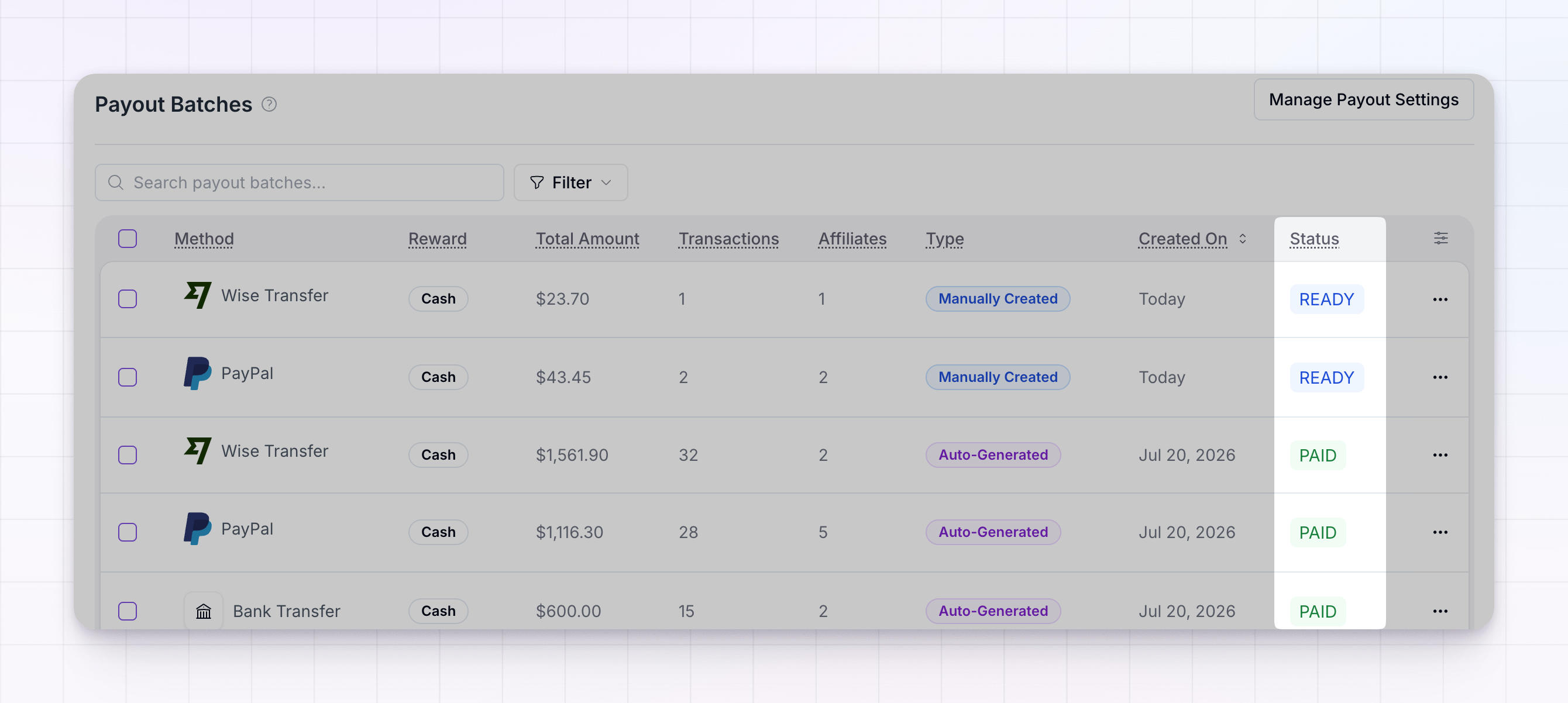Sort by the Transactions column header

coord(728,239)
